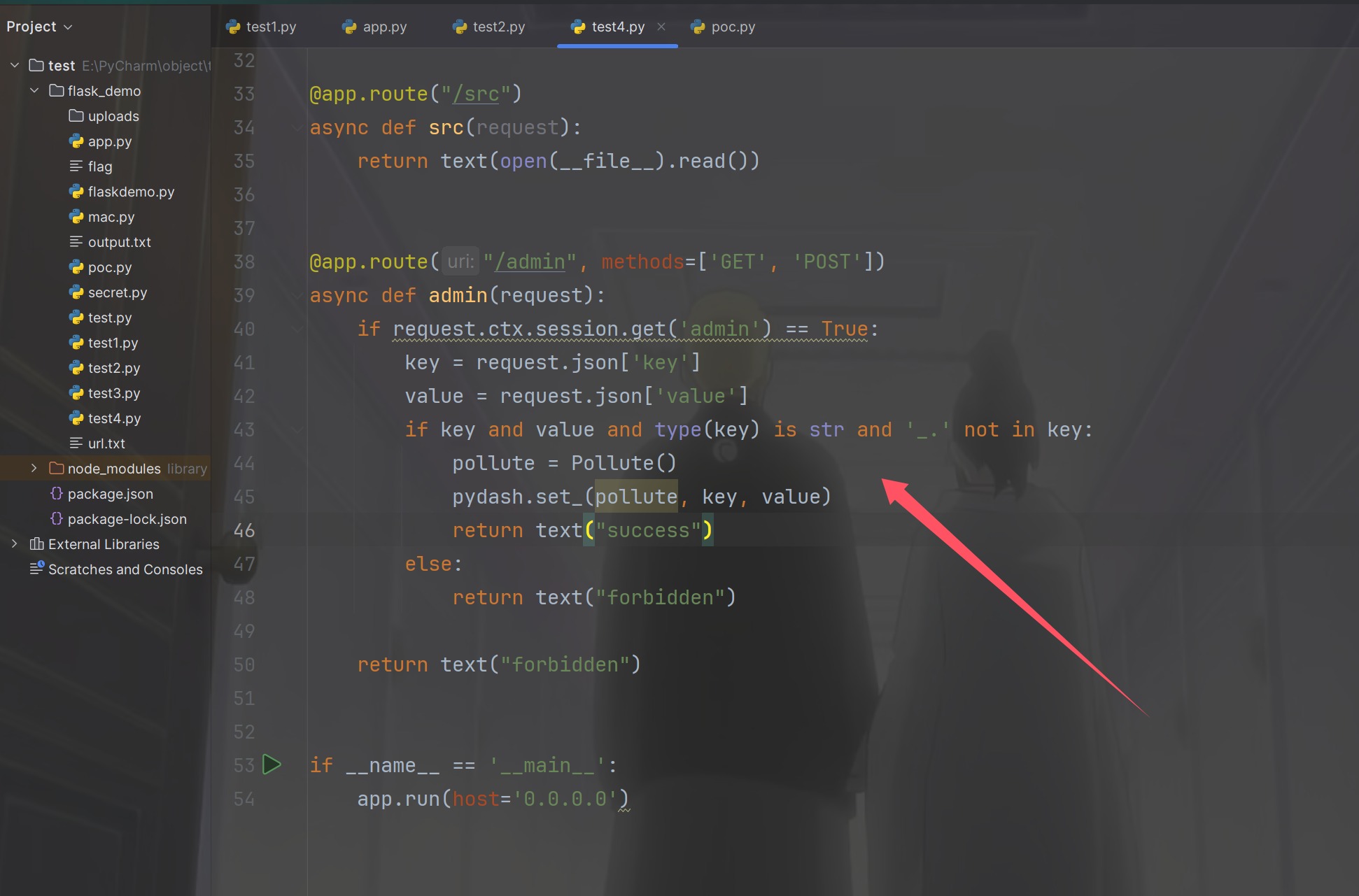Select the uploads folder icon
This screenshot has height=896, width=1359.
click(76, 115)
